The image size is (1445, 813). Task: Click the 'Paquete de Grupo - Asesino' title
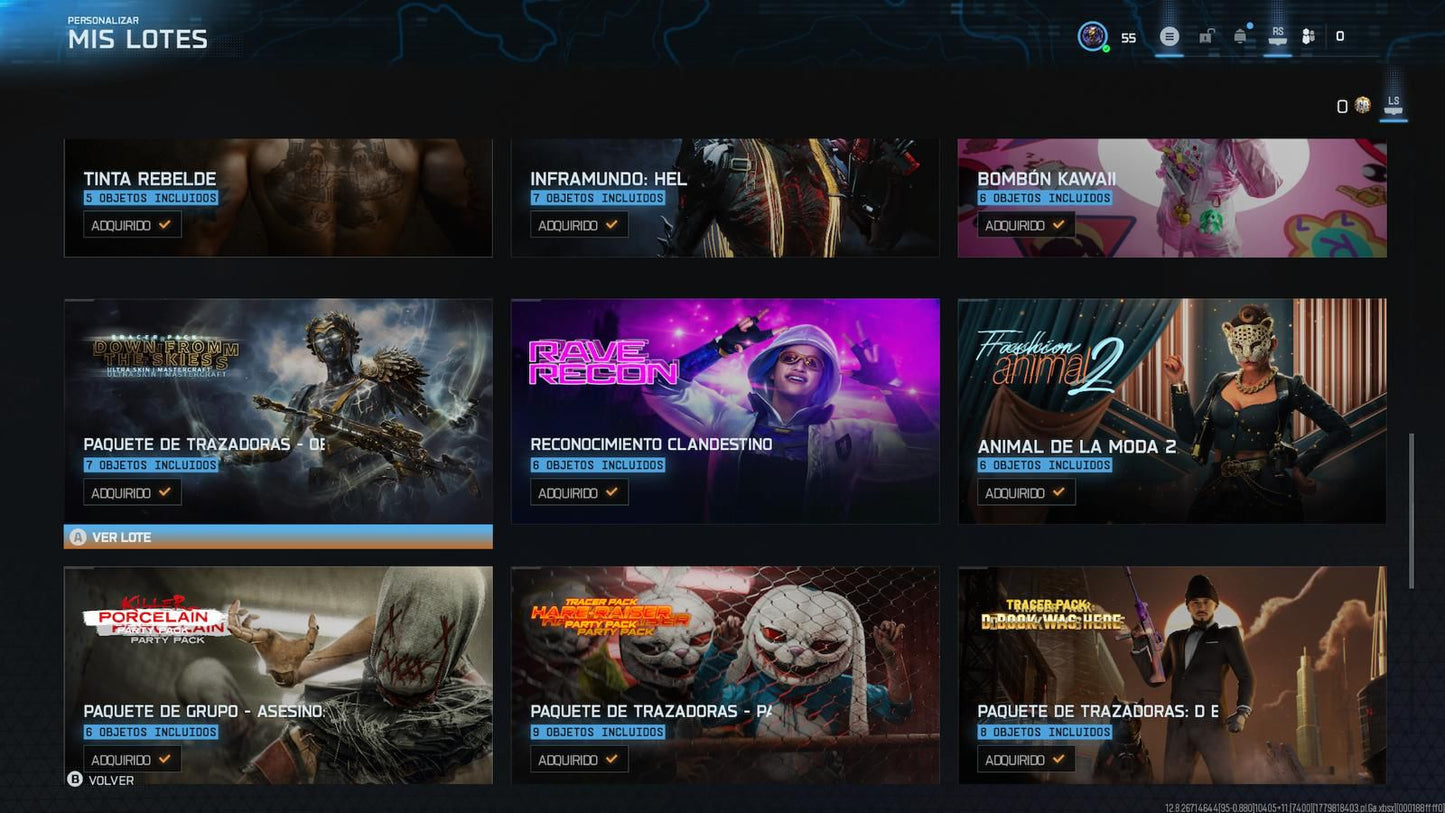click(204, 711)
